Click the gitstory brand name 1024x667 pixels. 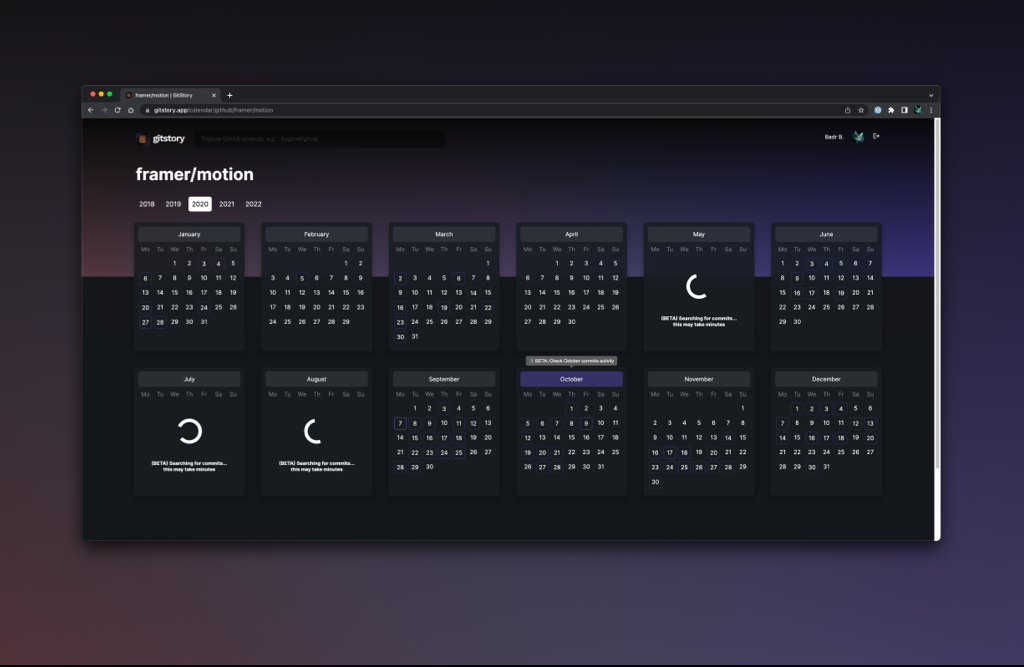(x=168, y=138)
